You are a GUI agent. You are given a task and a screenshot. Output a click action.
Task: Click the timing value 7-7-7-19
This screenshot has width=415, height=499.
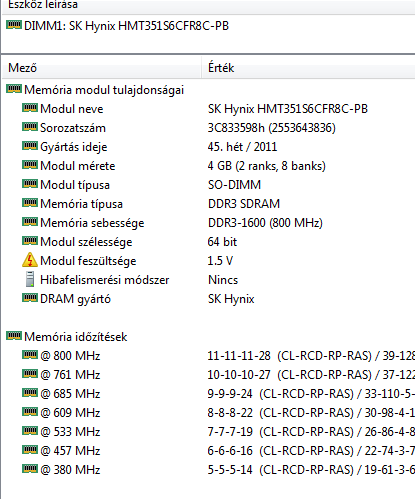230,432
